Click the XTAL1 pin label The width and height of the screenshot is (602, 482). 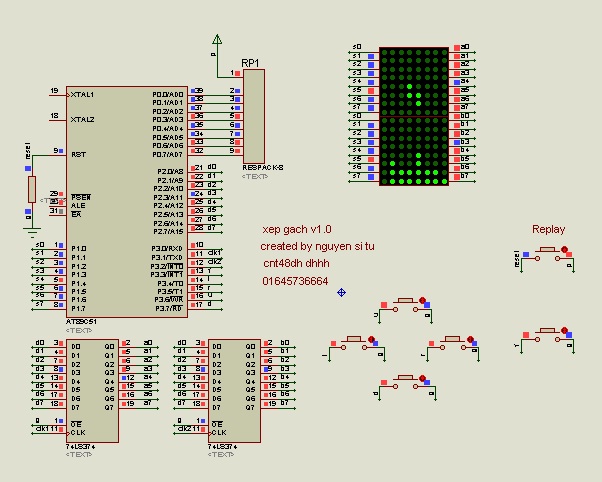pyautogui.click(x=82, y=94)
